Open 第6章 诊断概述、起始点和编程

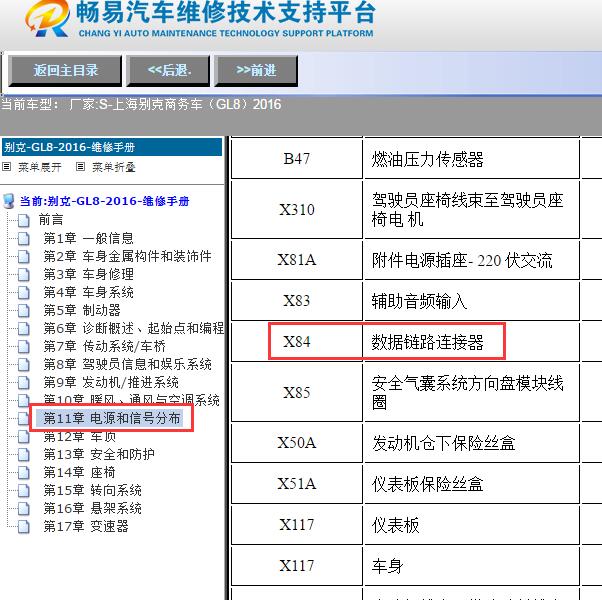pyautogui.click(x=134, y=328)
